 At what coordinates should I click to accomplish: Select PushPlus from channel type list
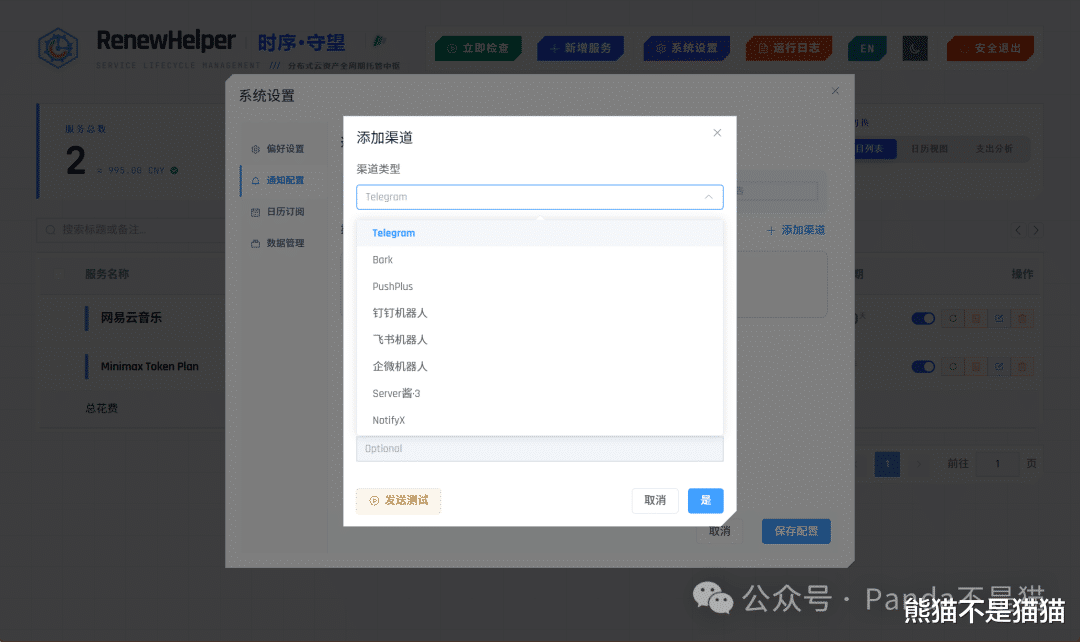coord(539,287)
